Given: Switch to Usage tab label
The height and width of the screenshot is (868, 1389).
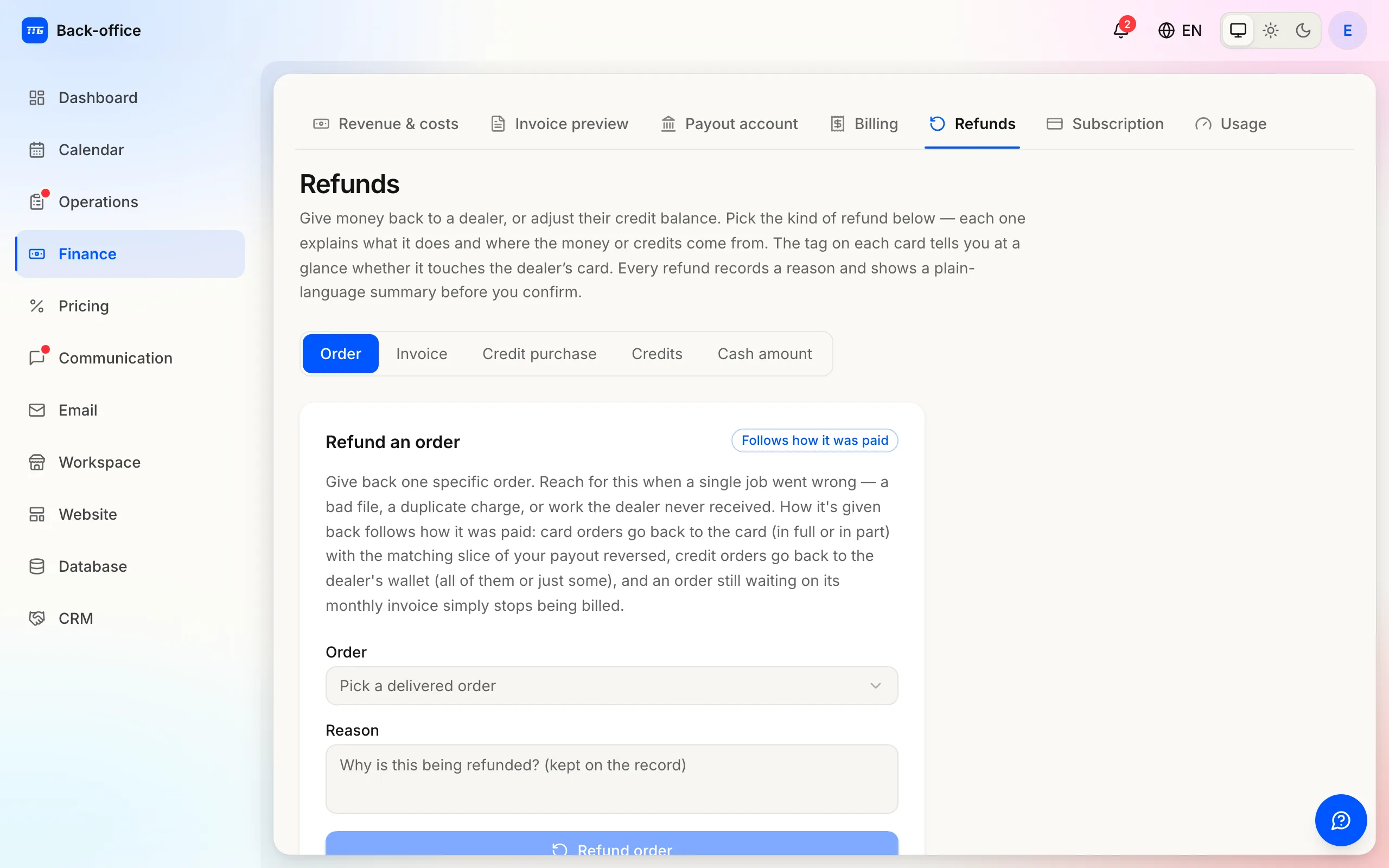Looking at the screenshot, I should click(x=1243, y=124).
